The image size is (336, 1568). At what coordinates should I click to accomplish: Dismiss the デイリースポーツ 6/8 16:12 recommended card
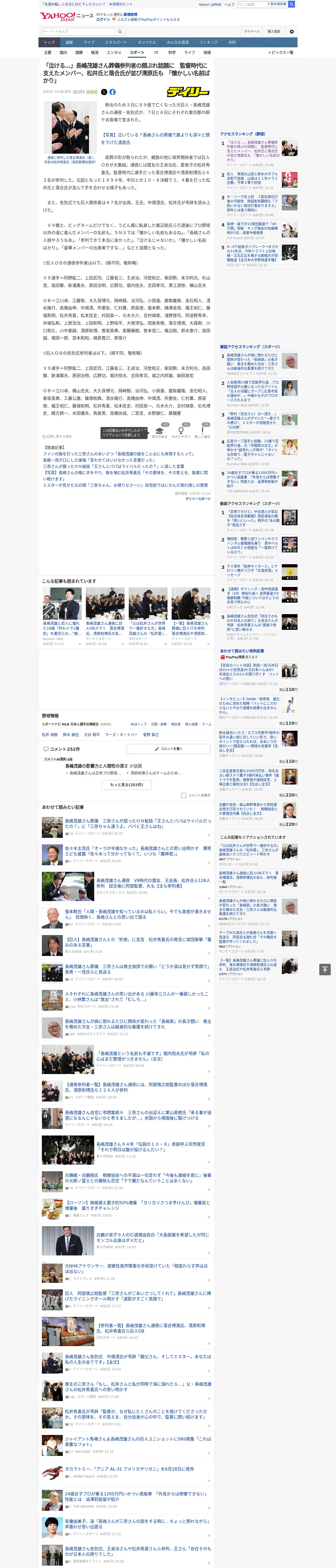(209, 644)
